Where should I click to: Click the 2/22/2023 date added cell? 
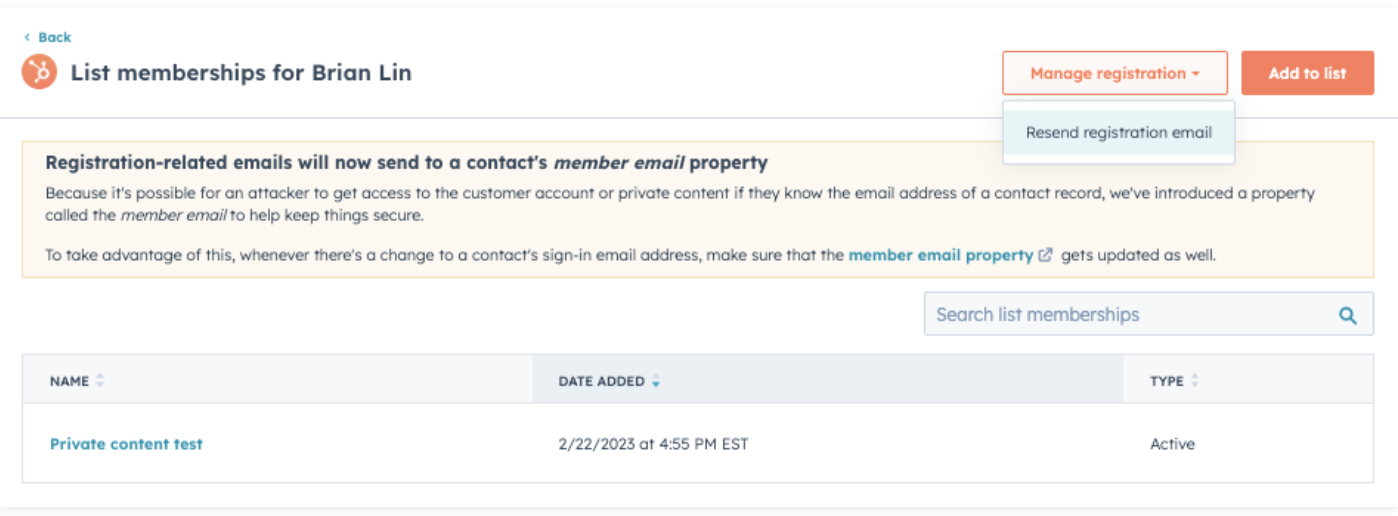653,444
